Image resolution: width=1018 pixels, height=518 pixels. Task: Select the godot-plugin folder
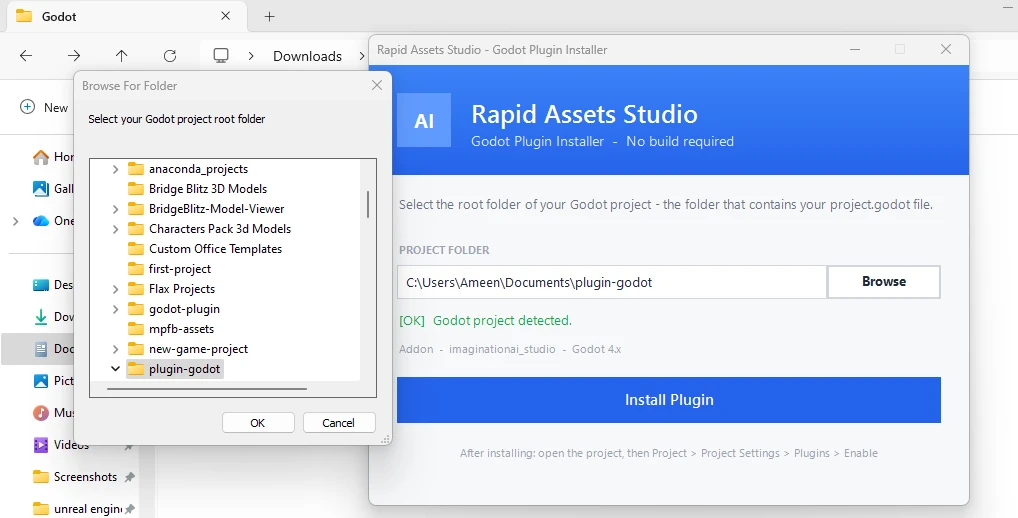coord(174,309)
